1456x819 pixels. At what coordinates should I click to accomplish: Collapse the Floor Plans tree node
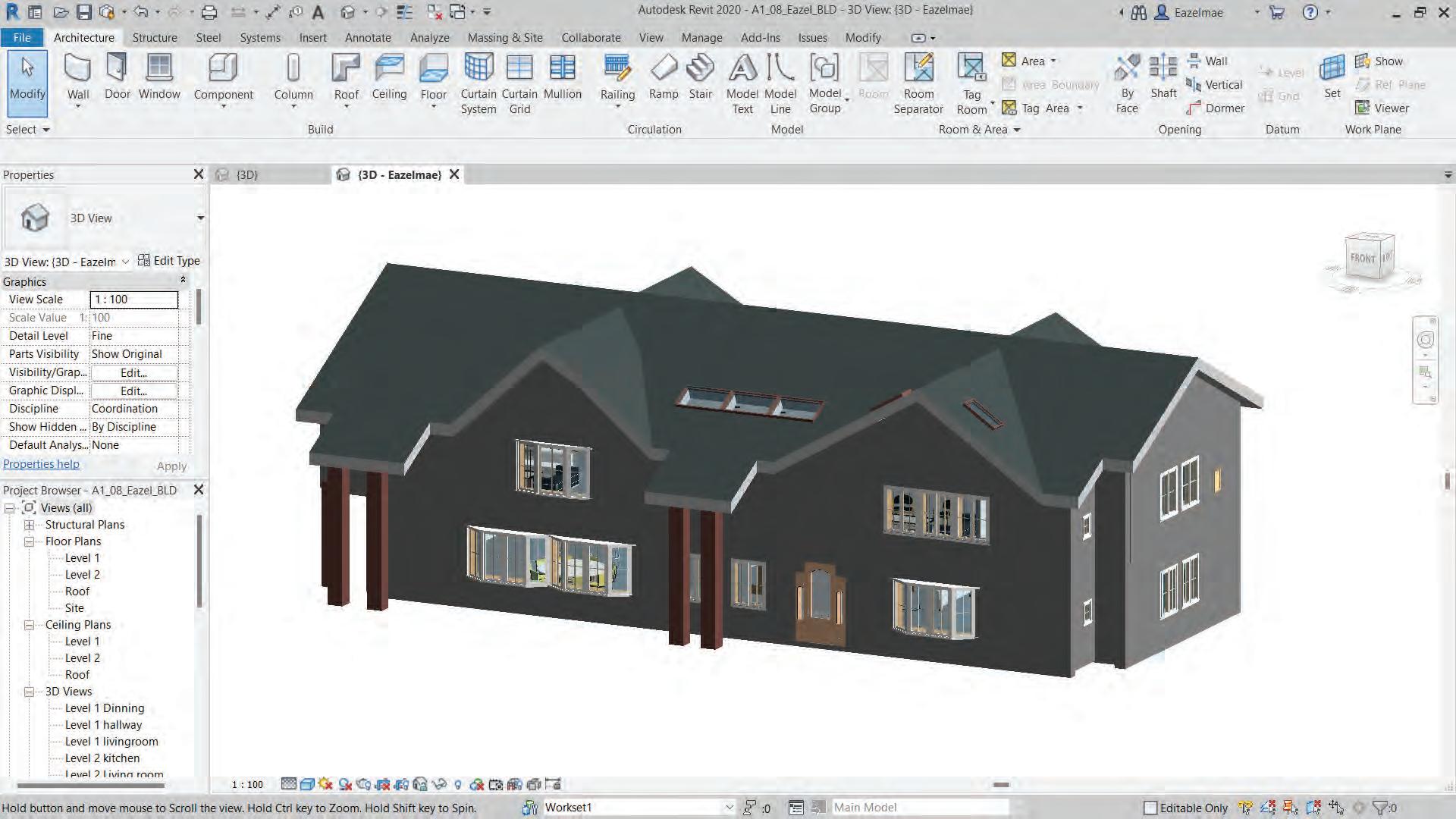click(x=29, y=541)
